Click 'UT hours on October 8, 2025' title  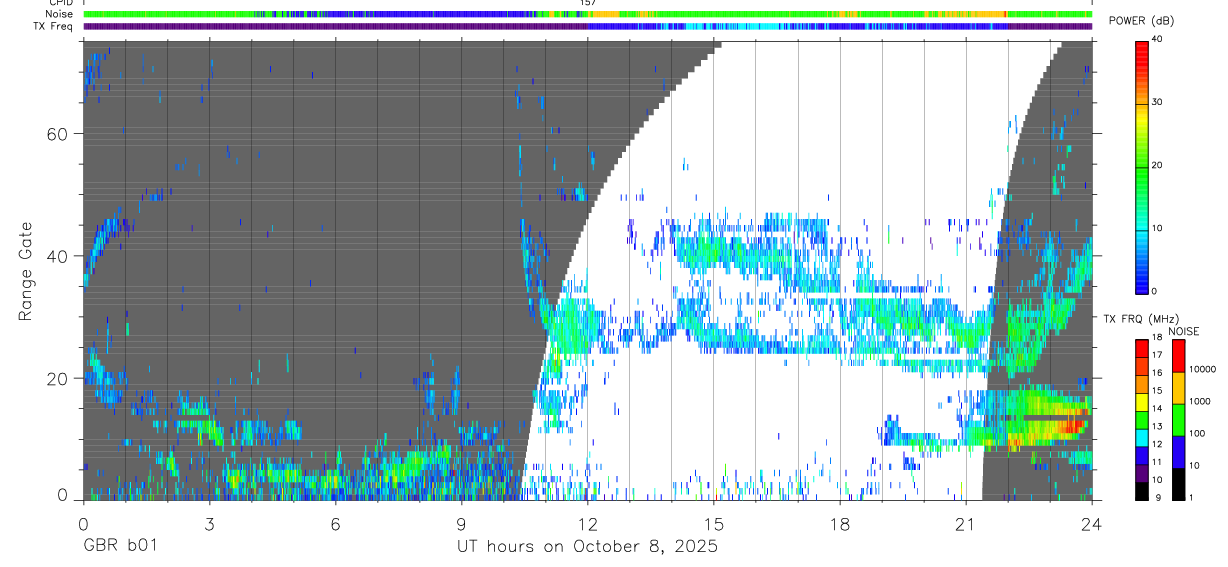click(587, 547)
